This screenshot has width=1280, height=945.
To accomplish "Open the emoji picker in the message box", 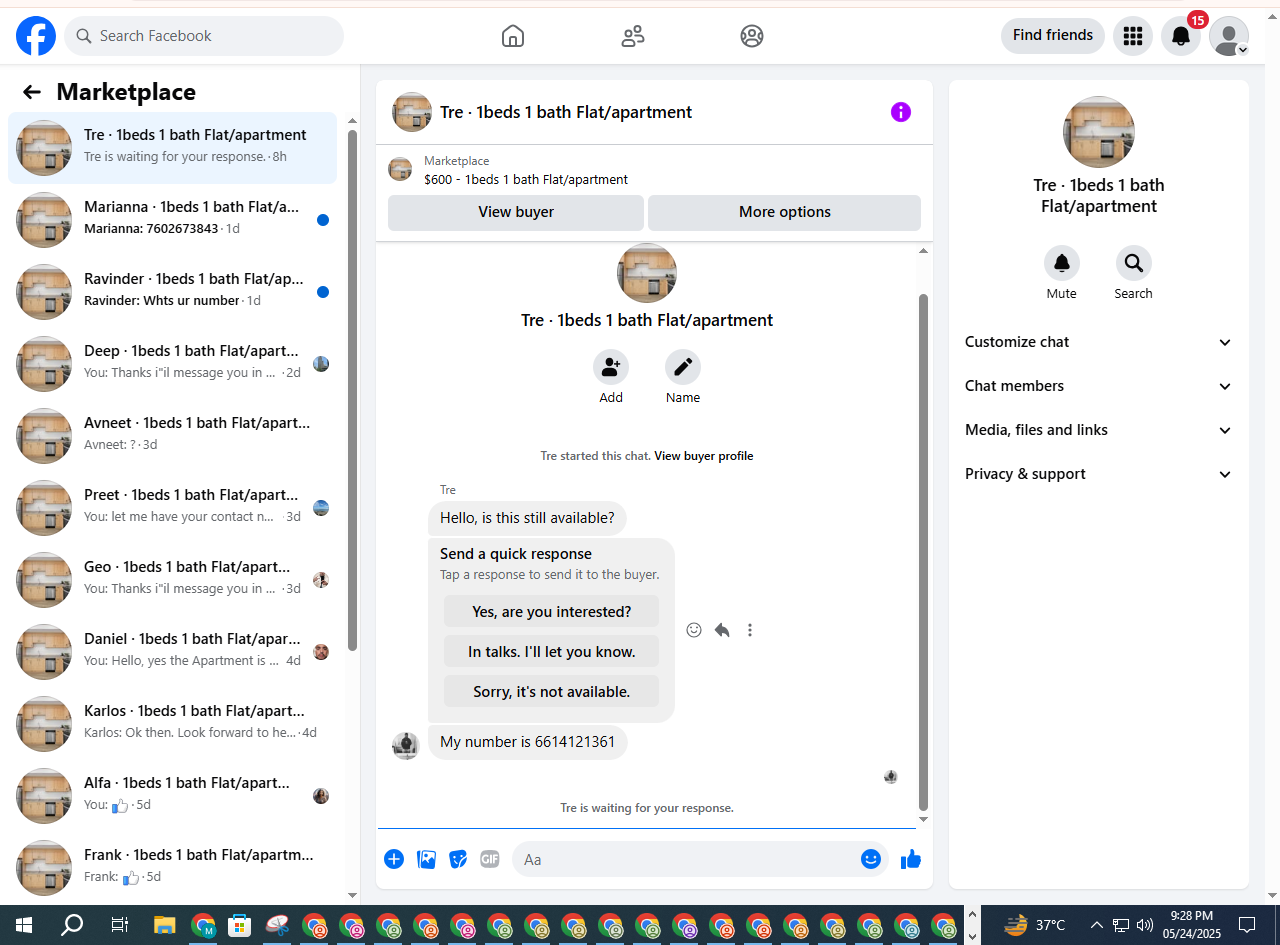I will [871, 859].
